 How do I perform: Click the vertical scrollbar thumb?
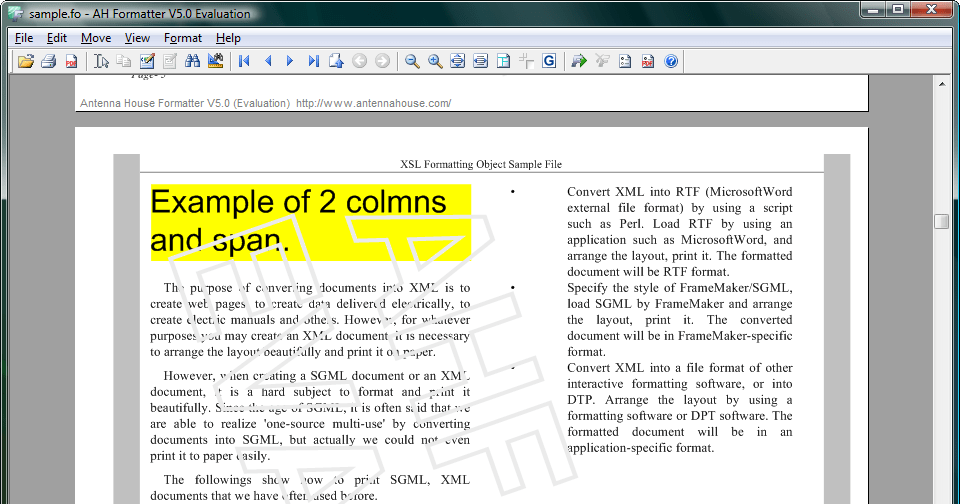pos(942,222)
